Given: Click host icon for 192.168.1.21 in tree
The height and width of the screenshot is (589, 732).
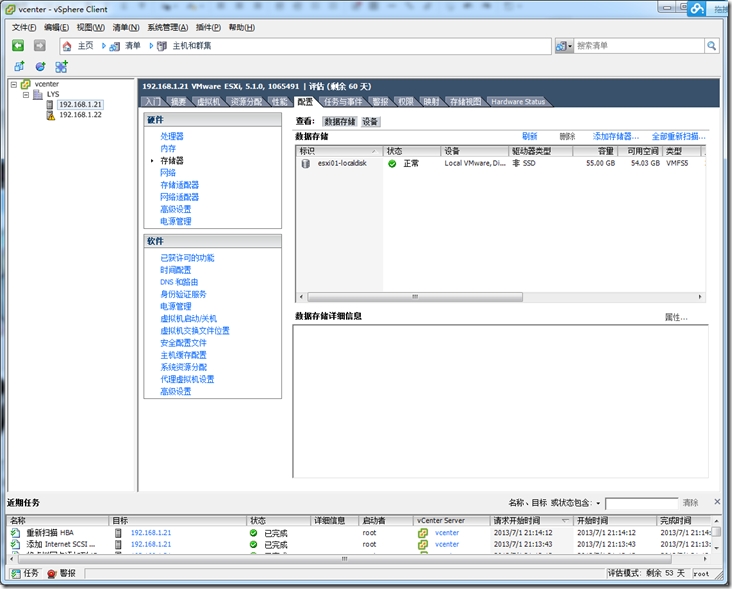Looking at the screenshot, I should 50,105.
